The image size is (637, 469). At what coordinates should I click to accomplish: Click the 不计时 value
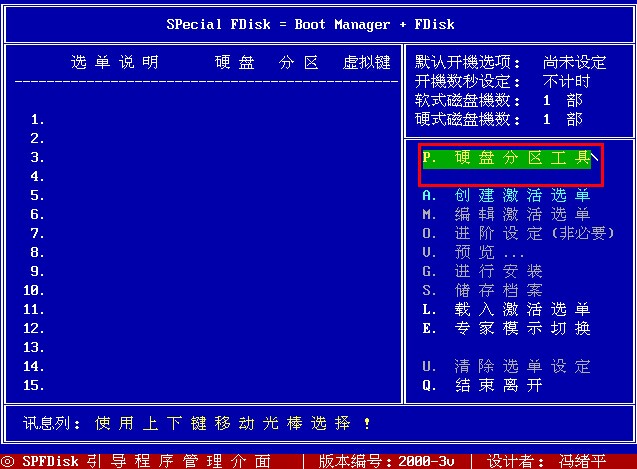click(x=566, y=81)
